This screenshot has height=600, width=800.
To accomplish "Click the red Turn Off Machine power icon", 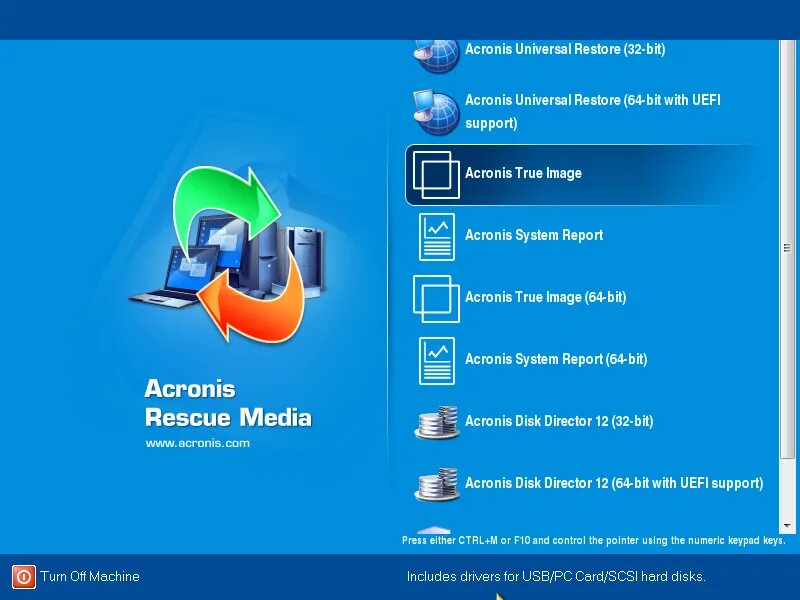I will 24,577.
